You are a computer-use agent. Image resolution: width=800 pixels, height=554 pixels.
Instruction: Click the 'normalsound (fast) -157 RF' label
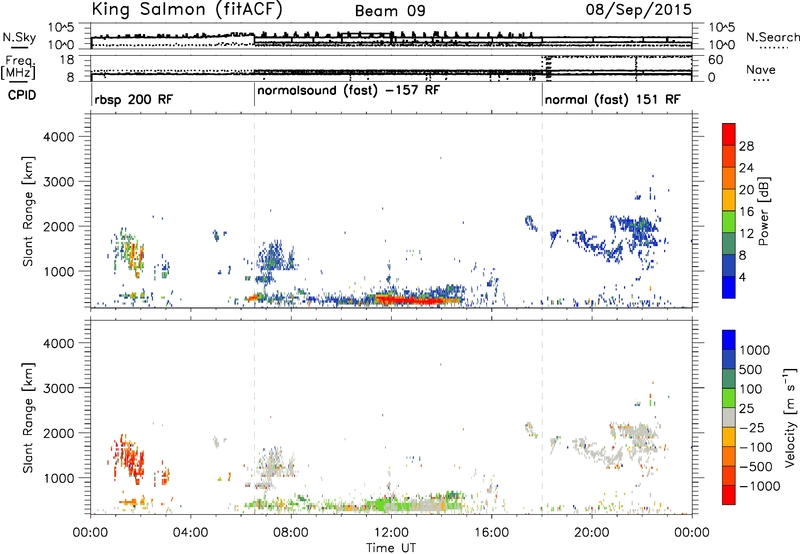[x=348, y=91]
